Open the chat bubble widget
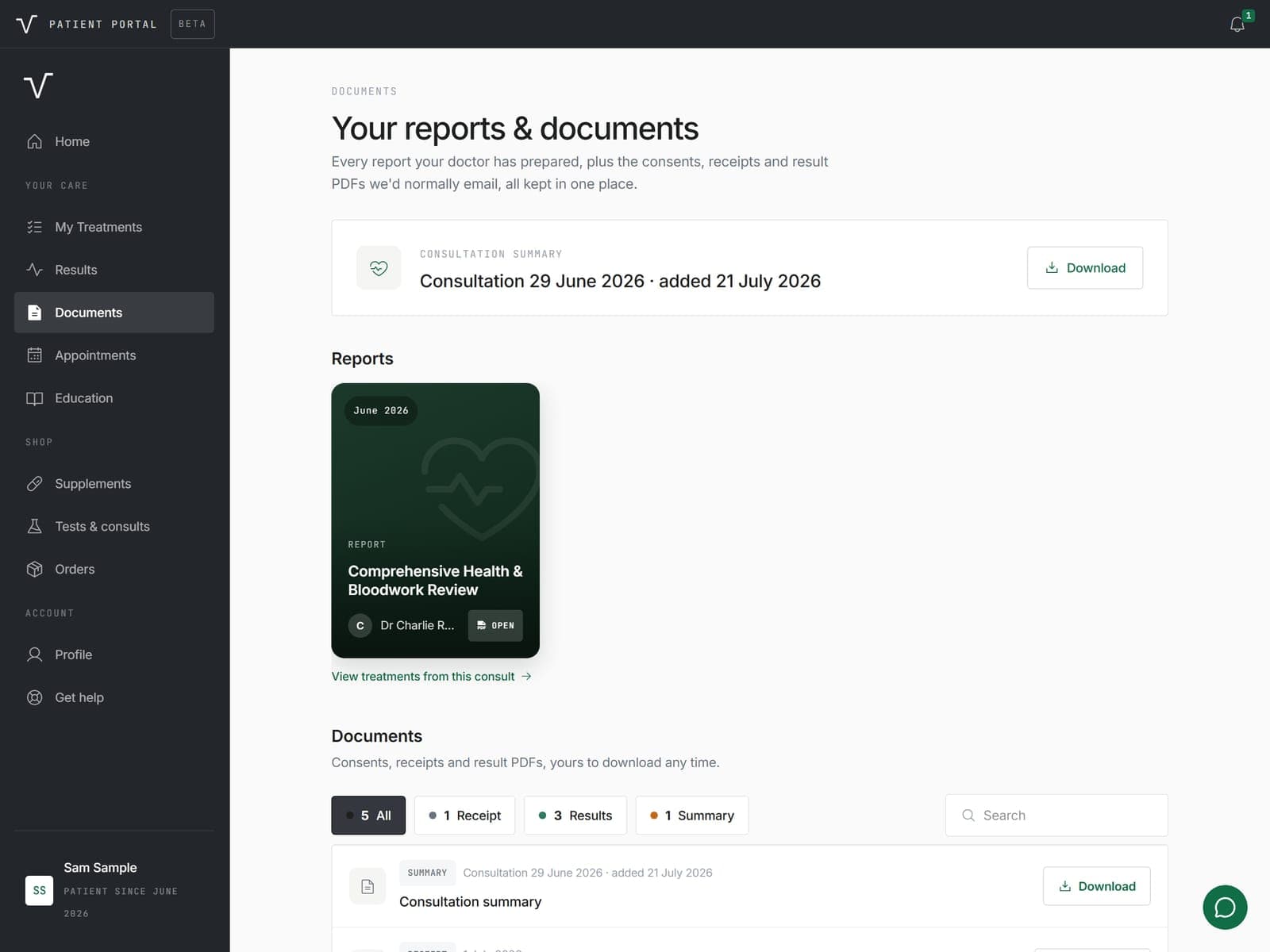This screenshot has width=1270, height=952. click(x=1225, y=907)
